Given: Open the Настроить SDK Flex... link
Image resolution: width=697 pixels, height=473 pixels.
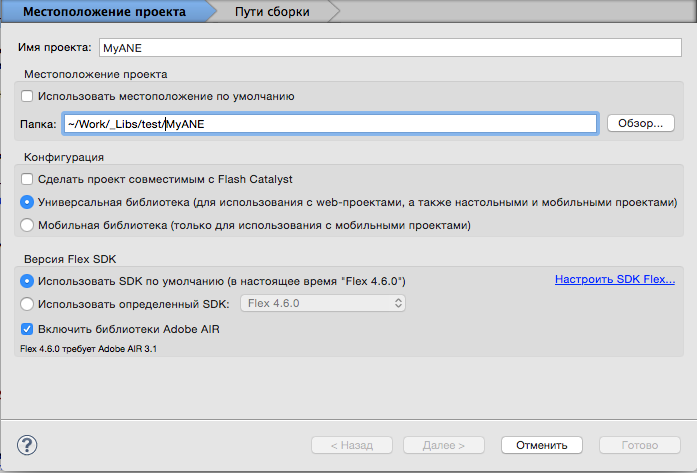Looking at the screenshot, I should click(615, 280).
